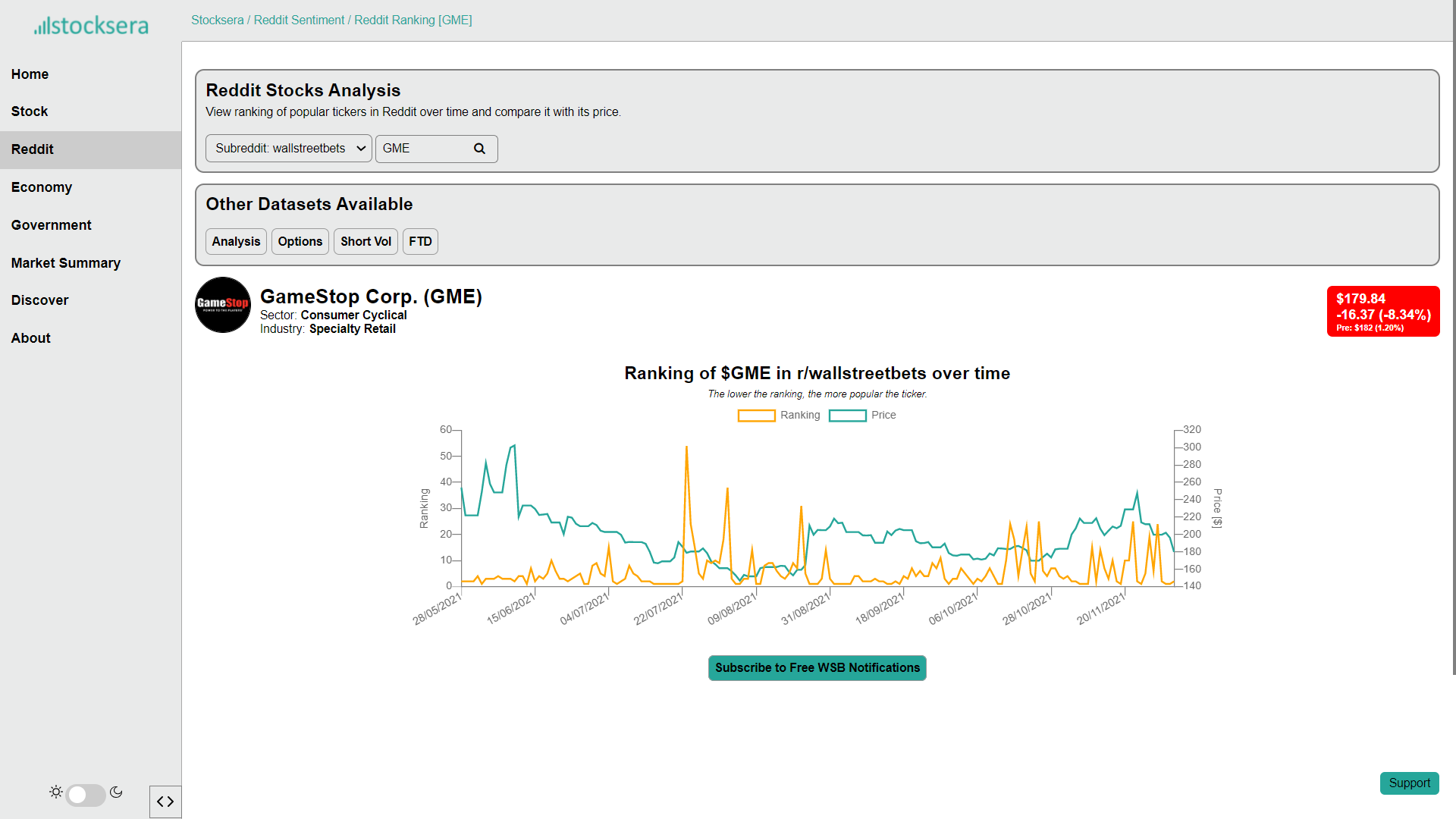Viewport: 1456px width, 819px height.
Task: Click the moon dark-mode icon
Action: click(x=116, y=792)
